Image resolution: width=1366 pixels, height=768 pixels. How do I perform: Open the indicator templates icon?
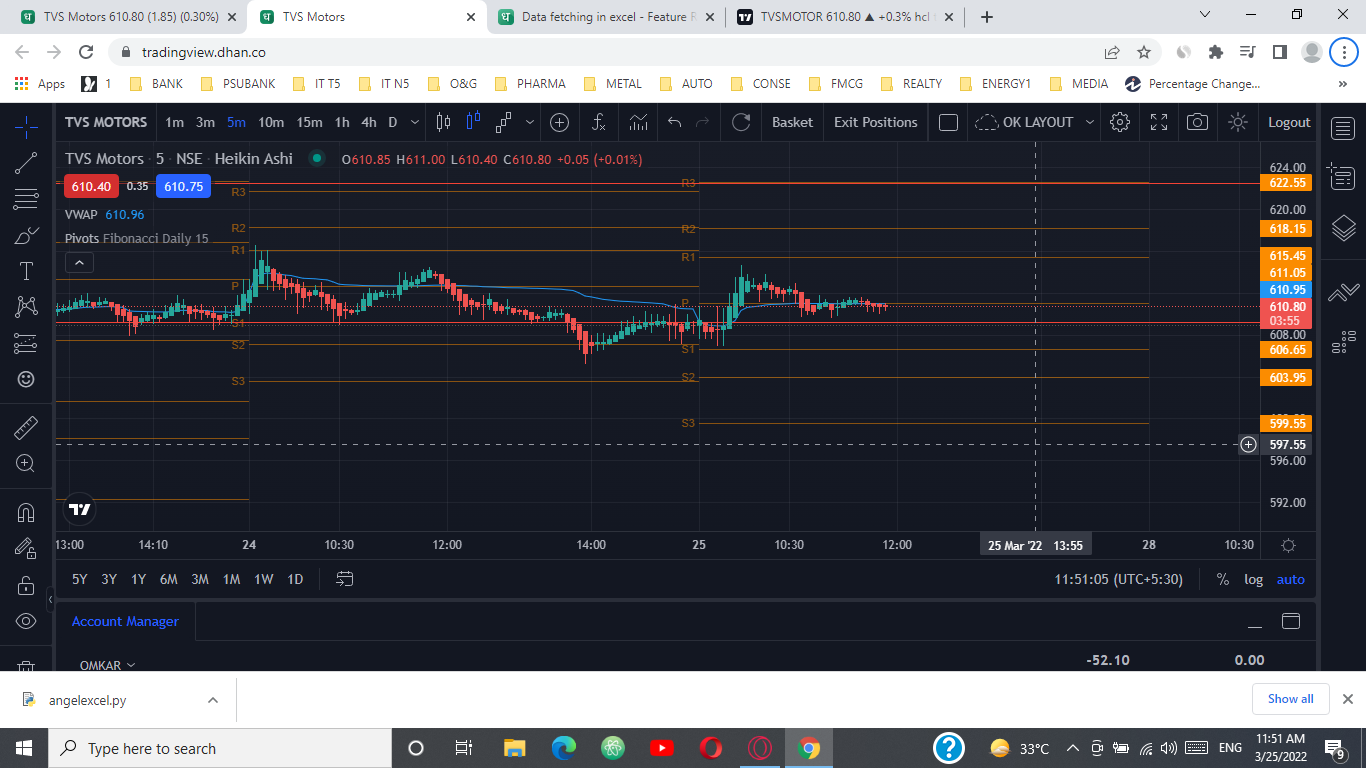point(638,122)
